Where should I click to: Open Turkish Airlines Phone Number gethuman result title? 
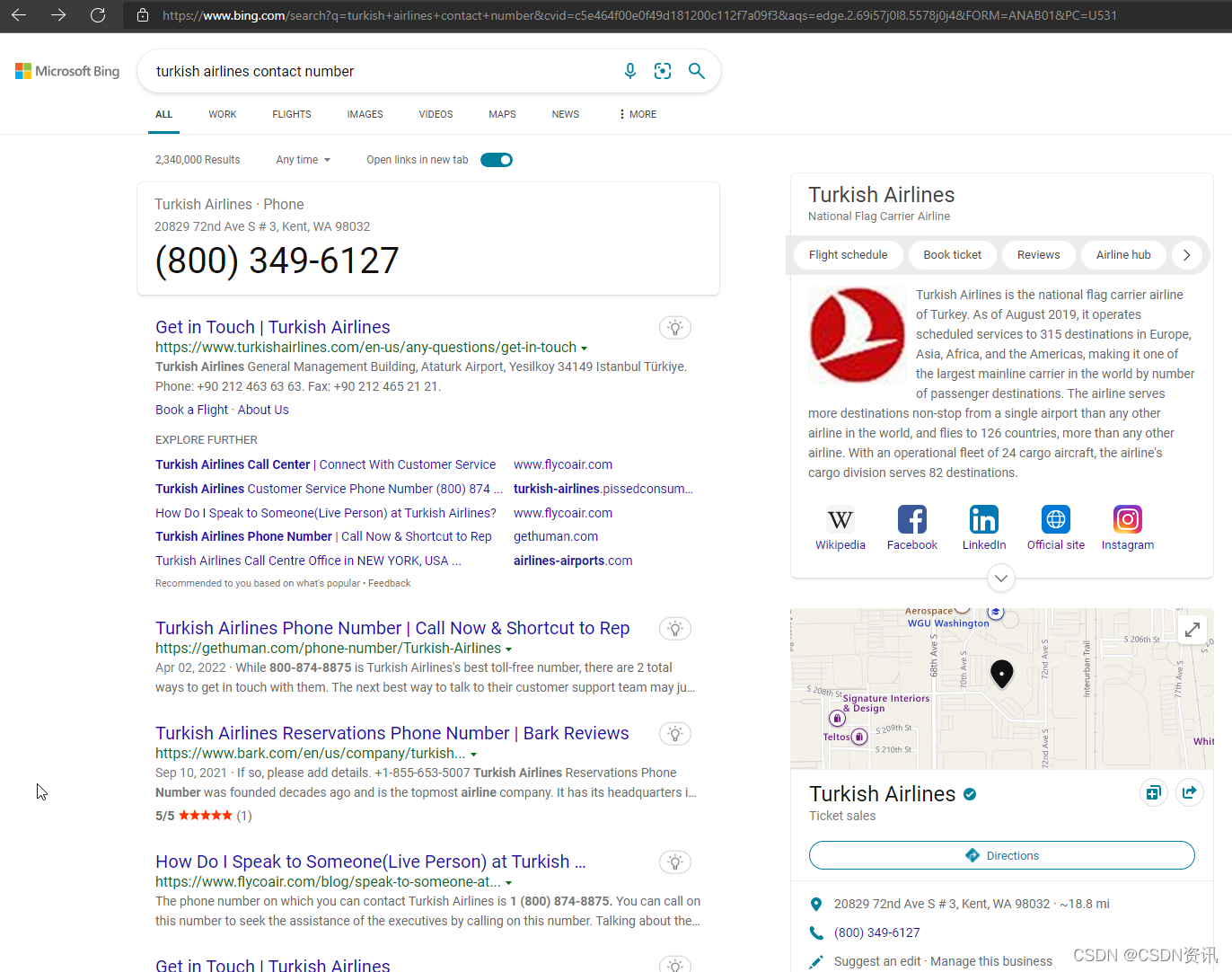[392, 628]
